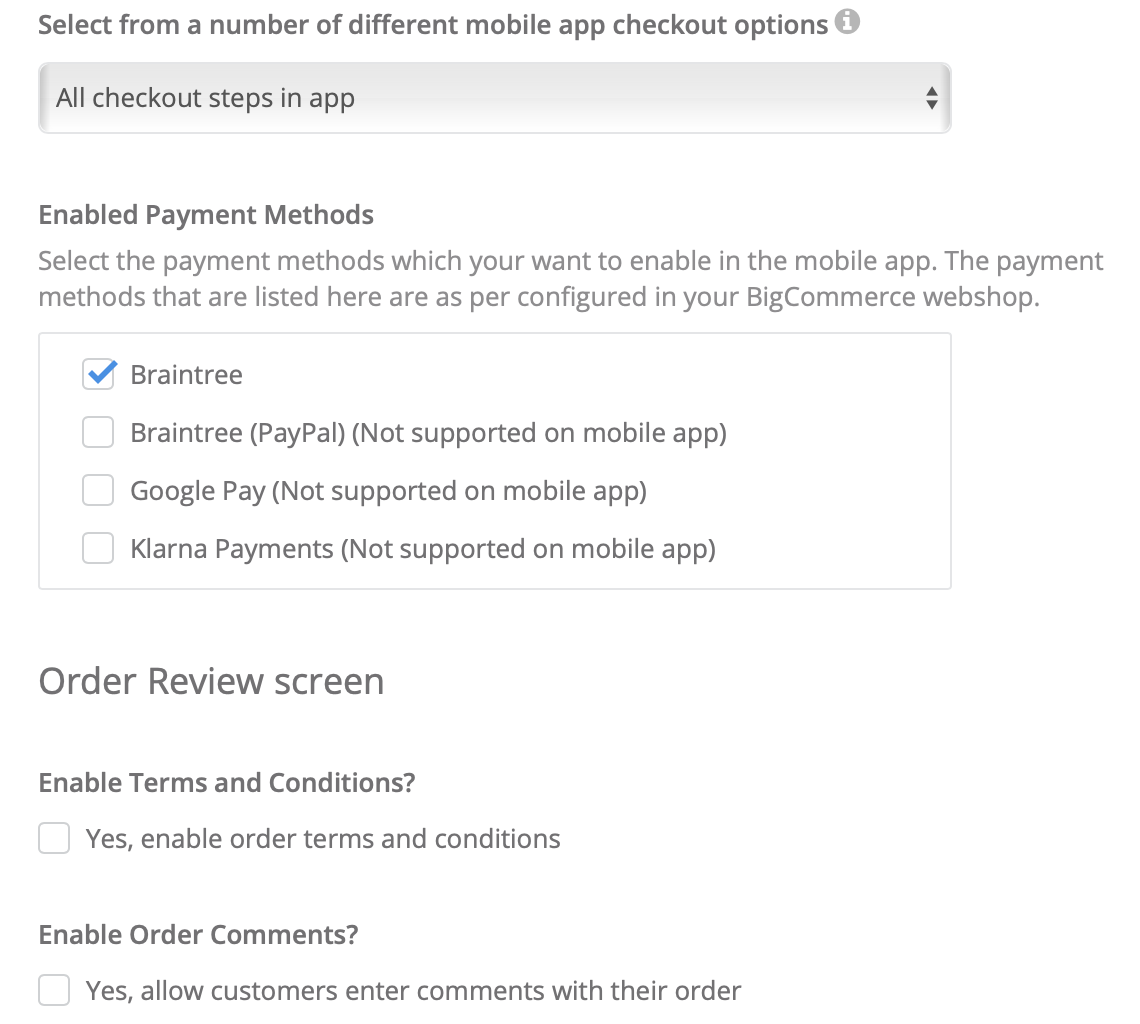The width and height of the screenshot is (1140, 1024).
Task: Click the blue checkmark icon on Braintree
Action: pyautogui.click(x=97, y=374)
